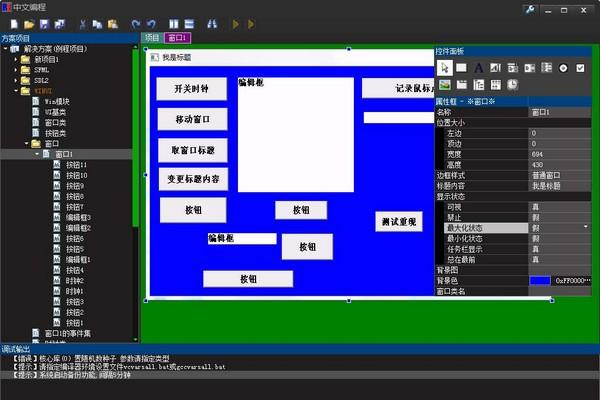Pick the clock timer control icon
Viewport: 600px width, 400px height.
(512, 85)
